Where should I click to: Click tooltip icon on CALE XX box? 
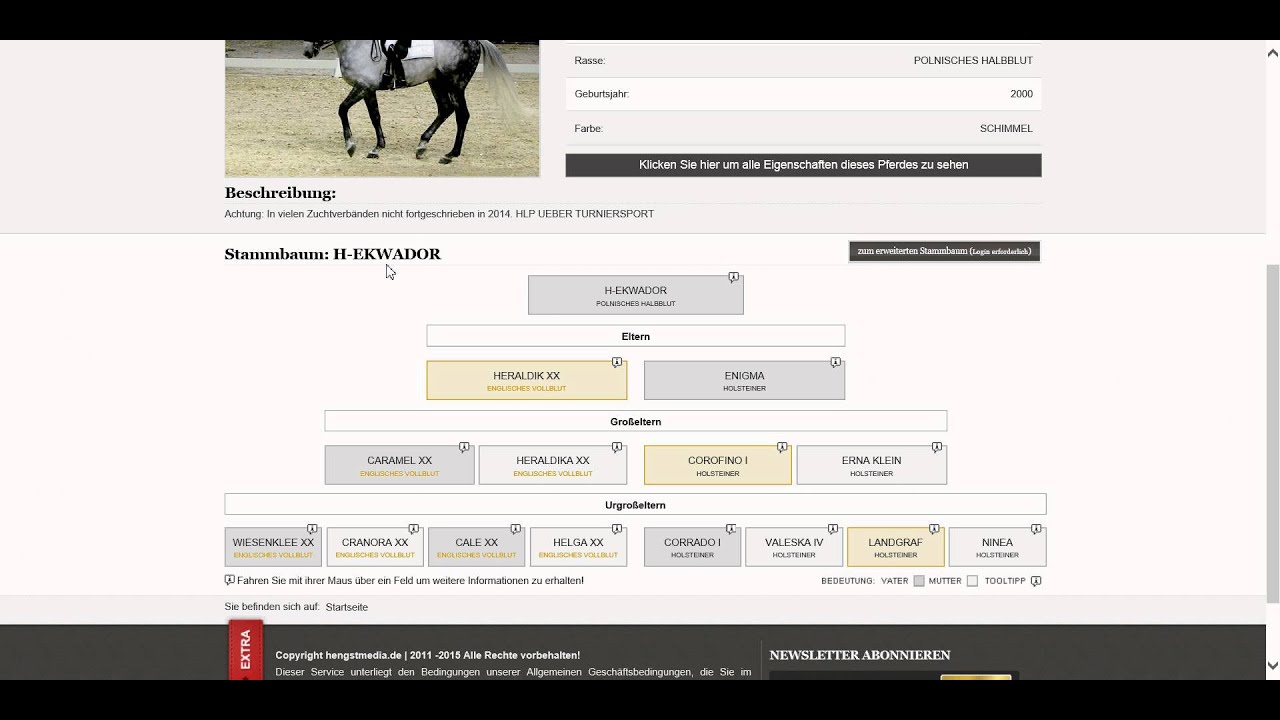(515, 529)
